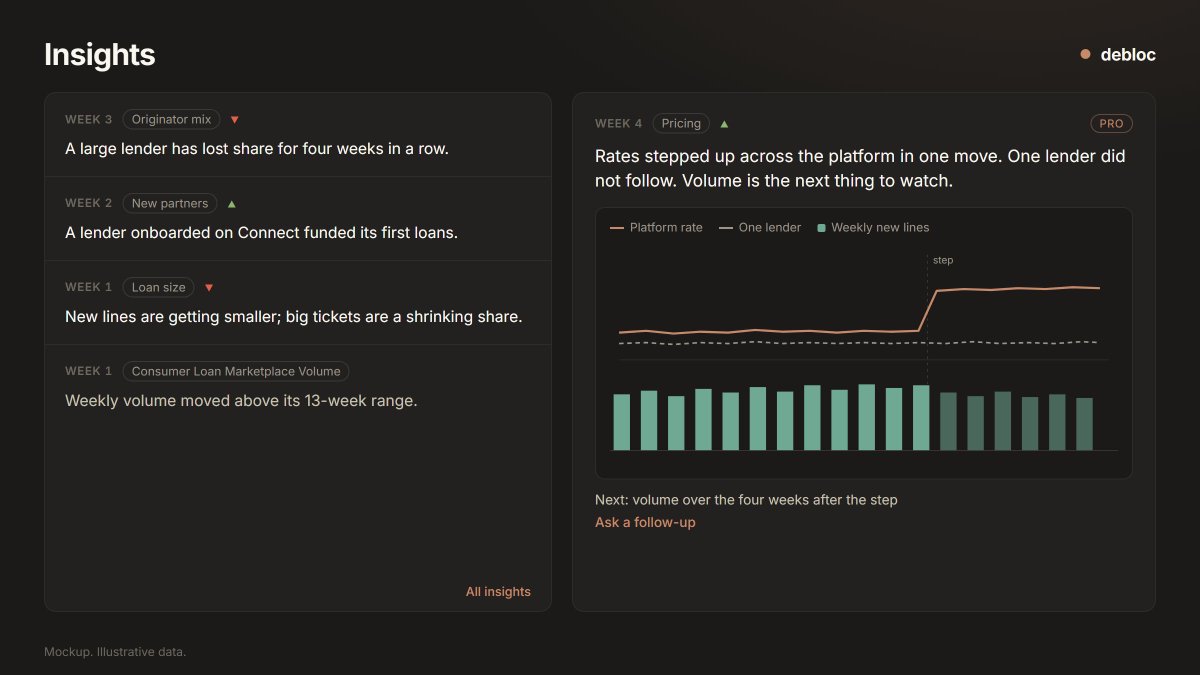Click the step marker label on chart
This screenshot has height=675, width=1200.
coord(943,260)
